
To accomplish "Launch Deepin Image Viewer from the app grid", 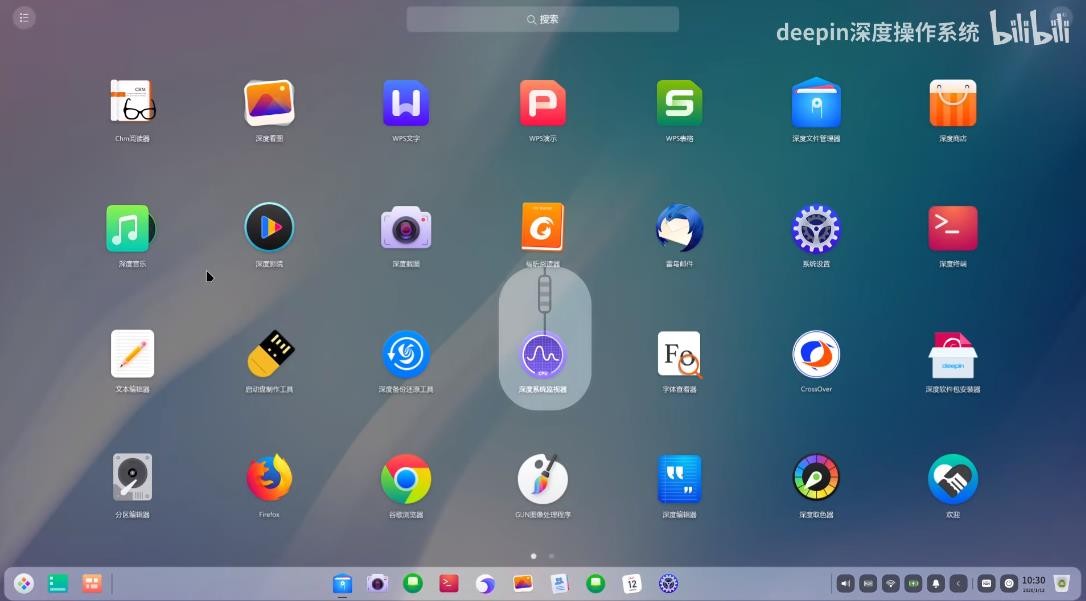I will 269,104.
